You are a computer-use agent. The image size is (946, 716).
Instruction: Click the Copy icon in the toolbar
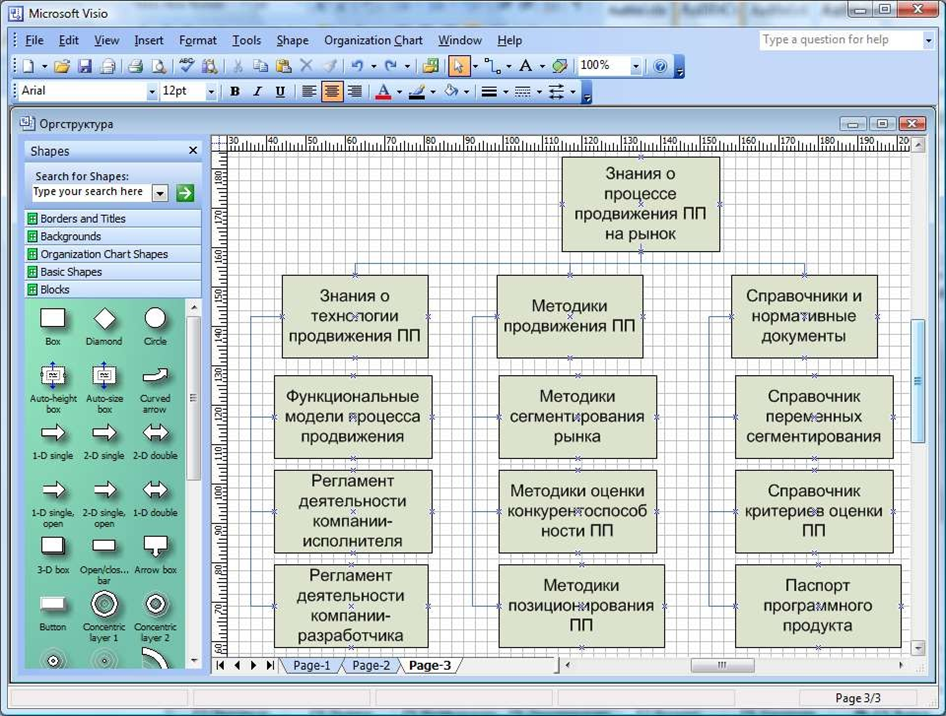261,66
